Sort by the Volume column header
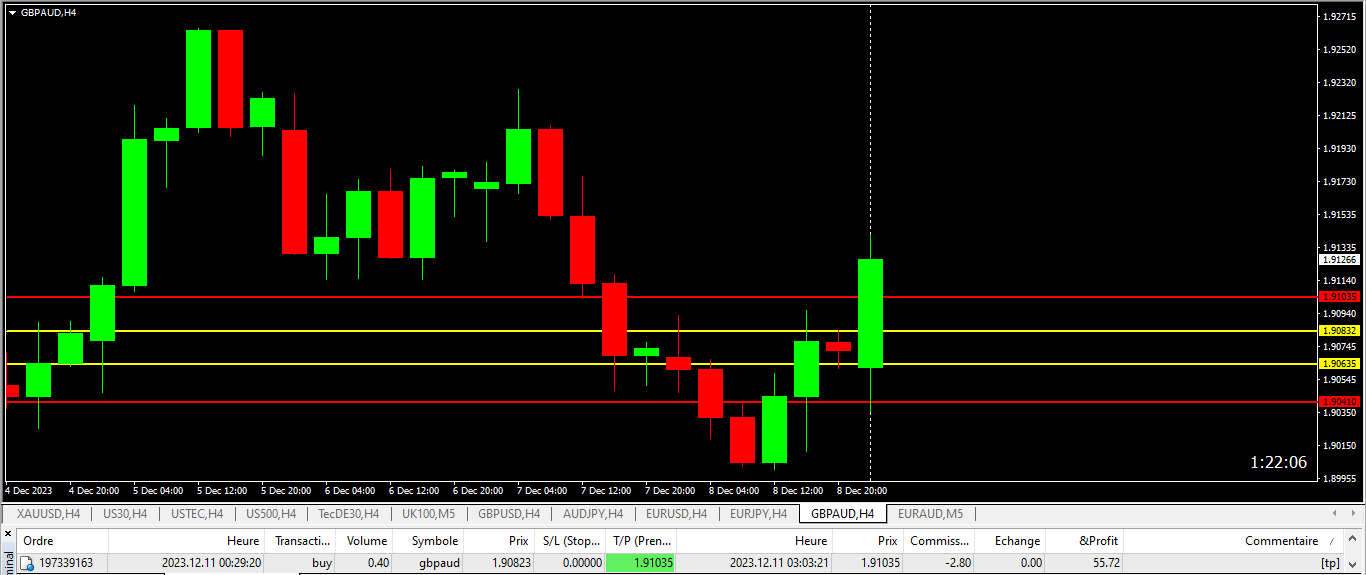1366x575 pixels. (x=367, y=541)
